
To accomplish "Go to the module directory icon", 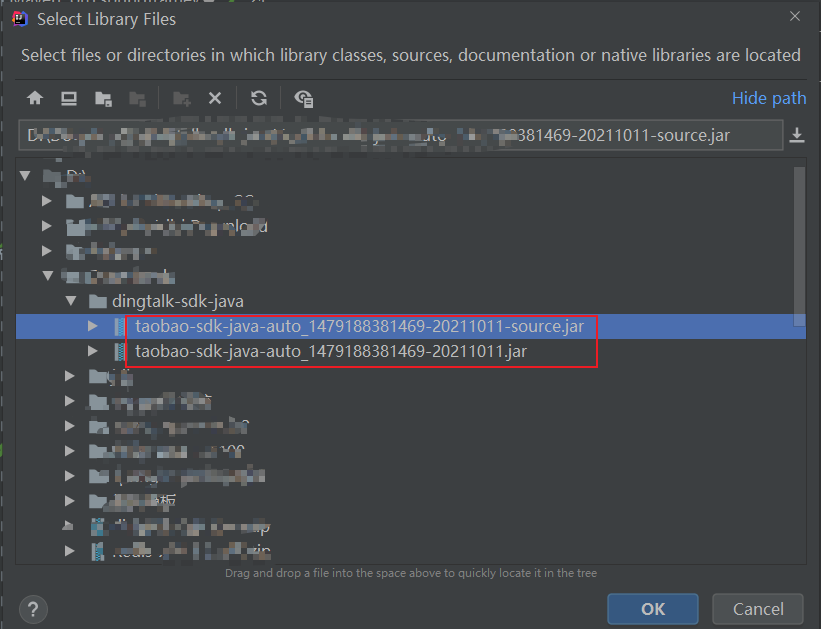I will pyautogui.click(x=137, y=98).
